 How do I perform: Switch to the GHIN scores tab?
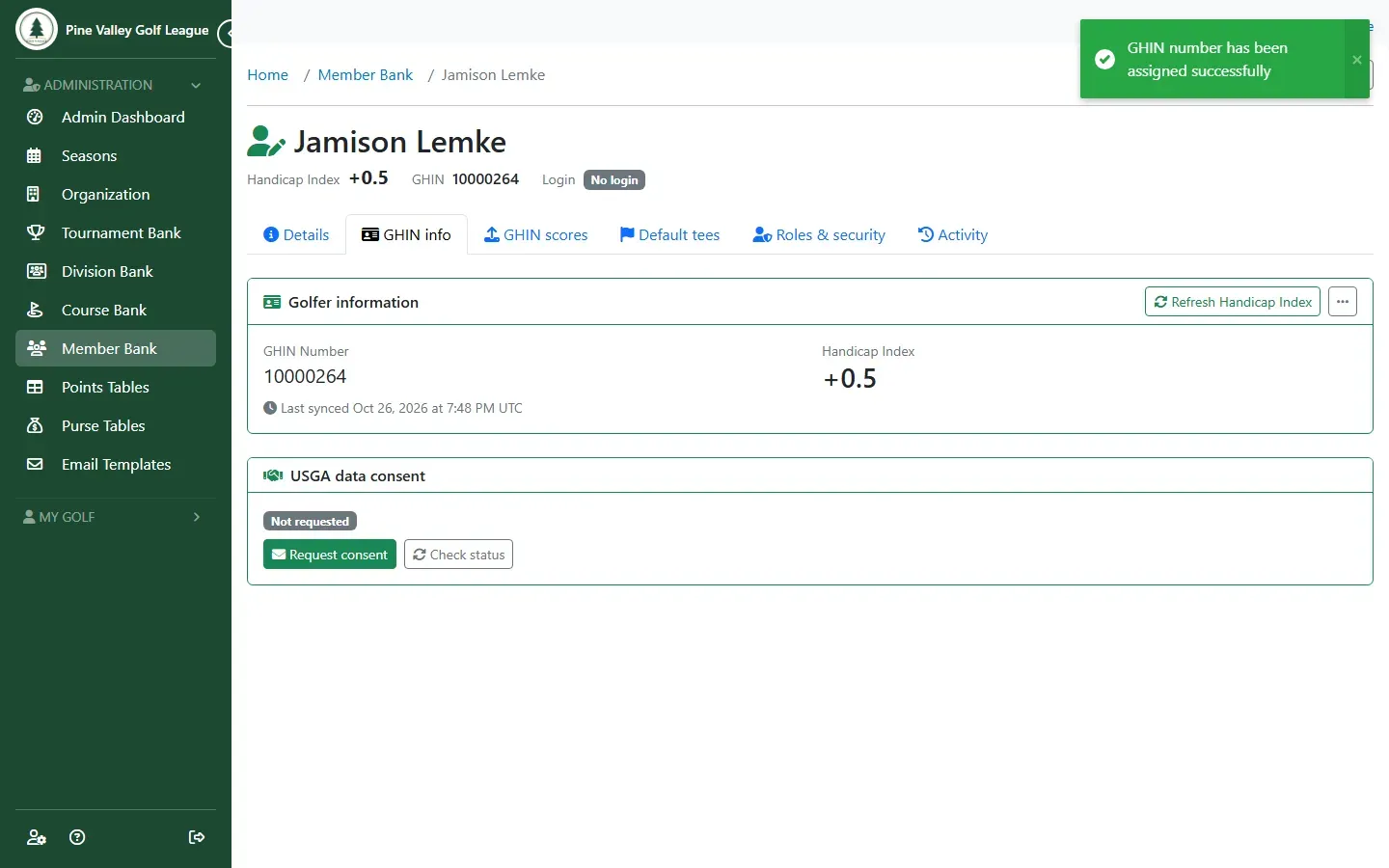pyautogui.click(x=535, y=234)
